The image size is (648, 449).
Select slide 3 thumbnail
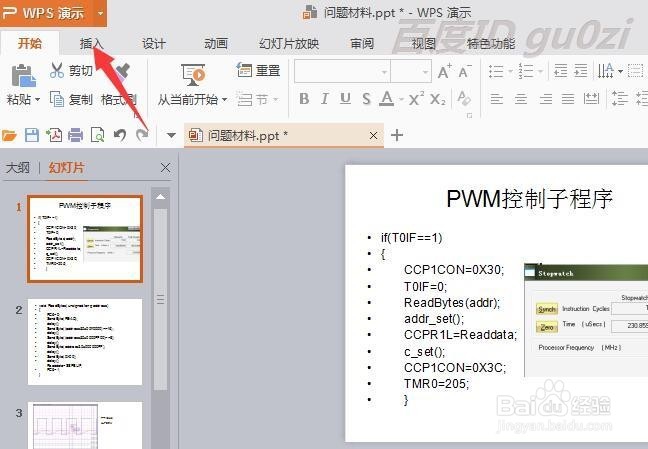coord(85,425)
